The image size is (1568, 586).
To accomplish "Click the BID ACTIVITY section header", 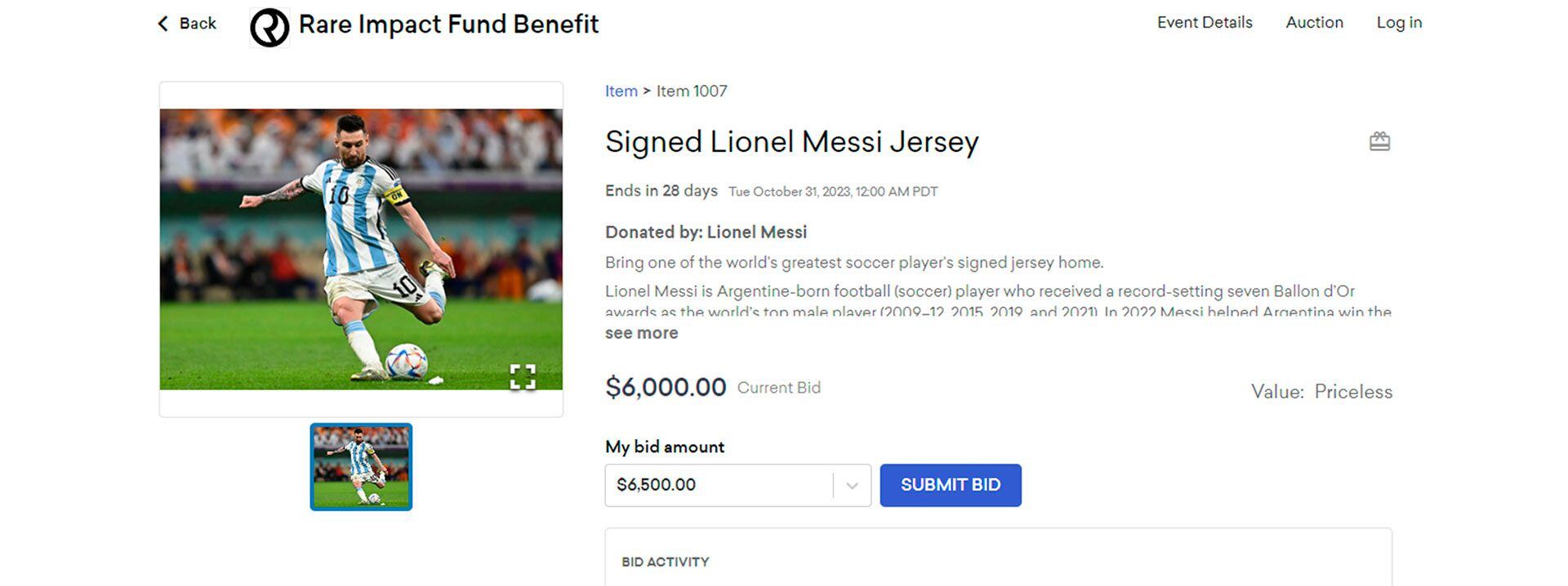I will (665, 562).
